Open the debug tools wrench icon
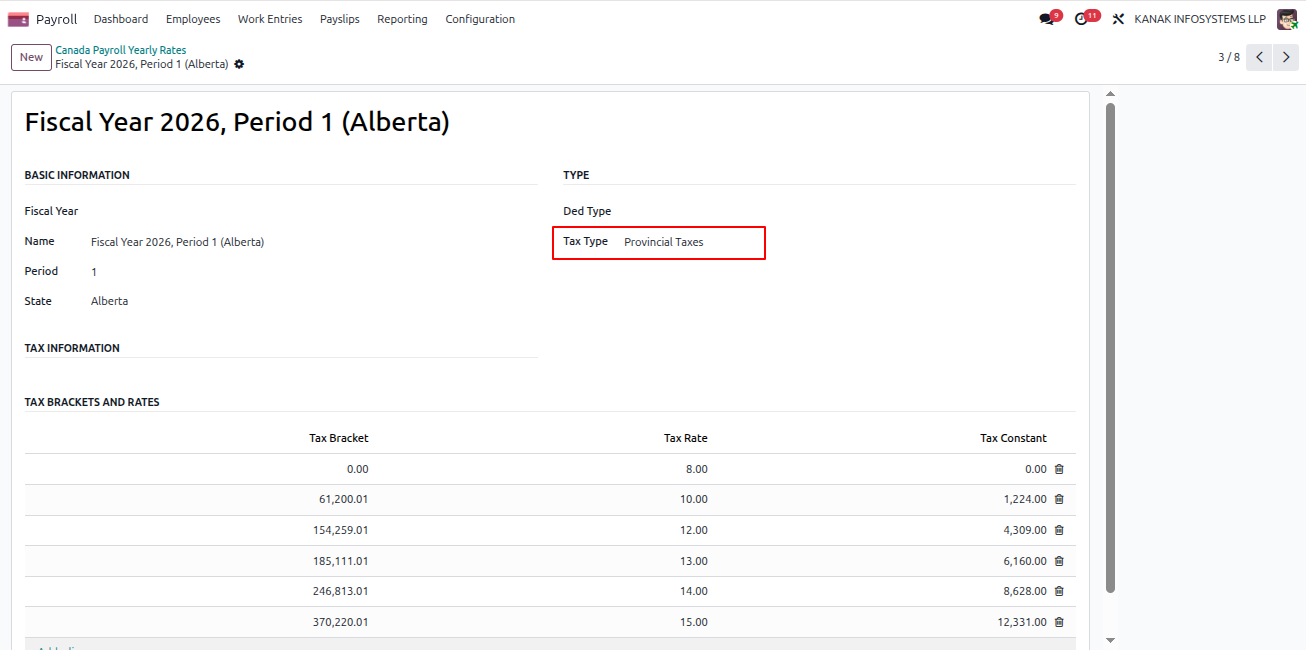Screen dimensions: 1306x650 click(x=1118, y=19)
